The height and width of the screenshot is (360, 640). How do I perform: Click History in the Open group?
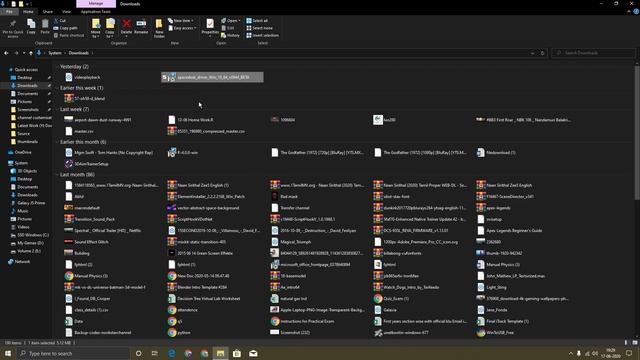click(231, 36)
